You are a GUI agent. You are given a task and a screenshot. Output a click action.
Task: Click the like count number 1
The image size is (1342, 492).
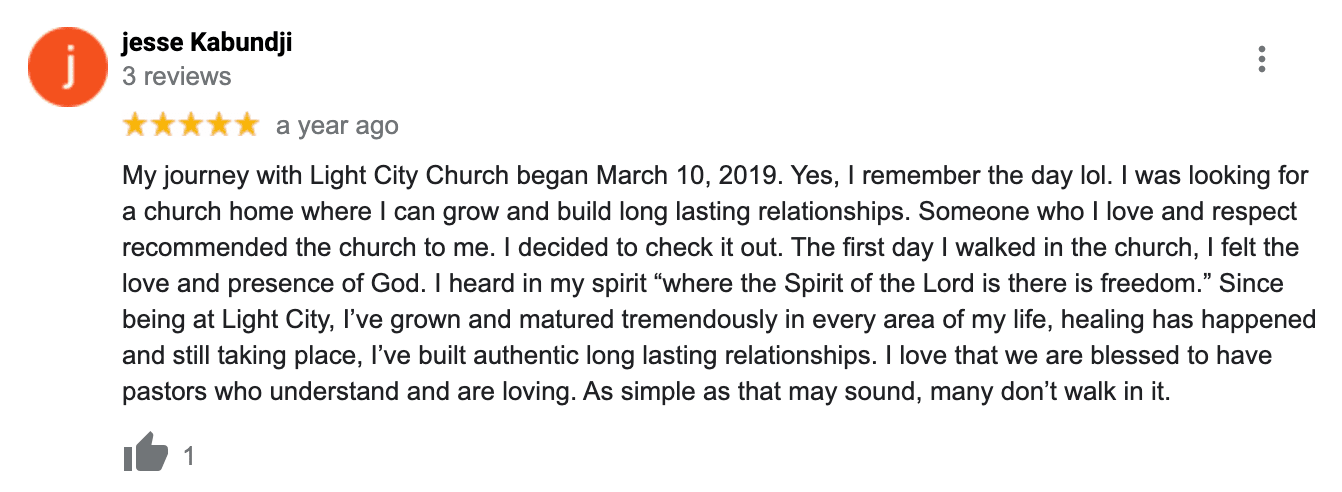click(x=189, y=457)
